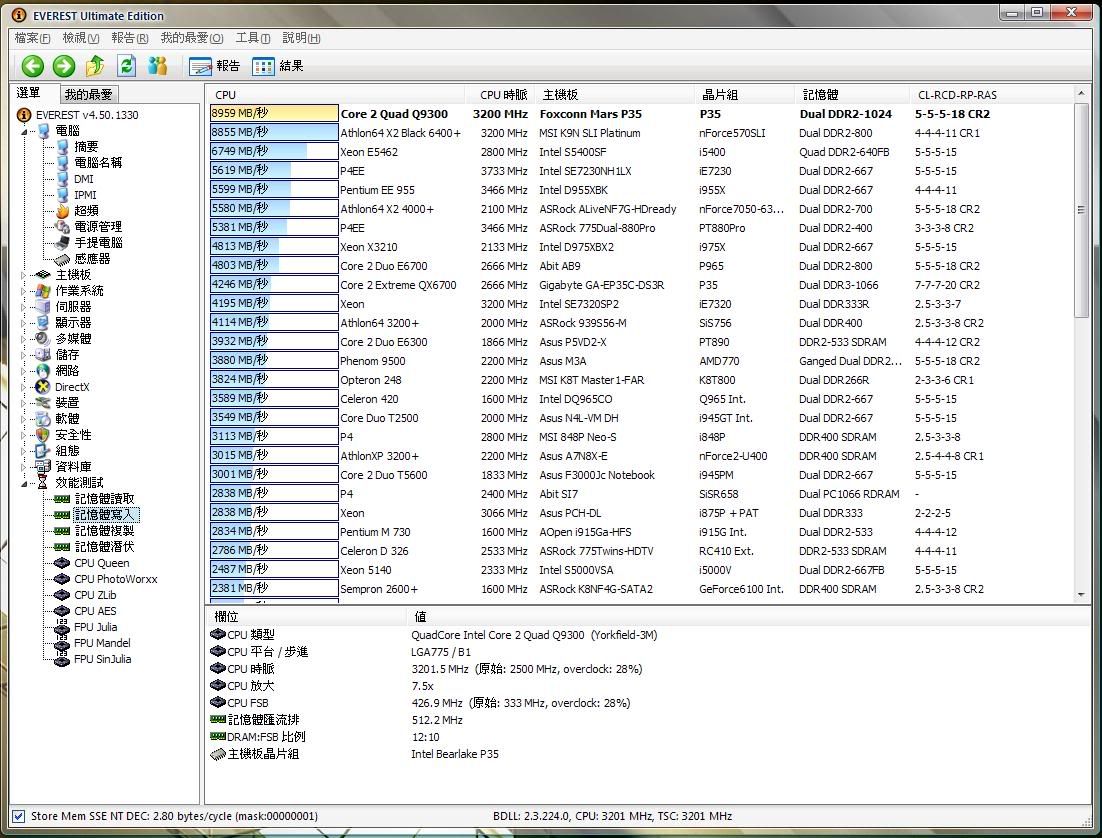The height and width of the screenshot is (838, 1102).
Task: Collapse the 電腦 tree node
Action: pos(24,131)
